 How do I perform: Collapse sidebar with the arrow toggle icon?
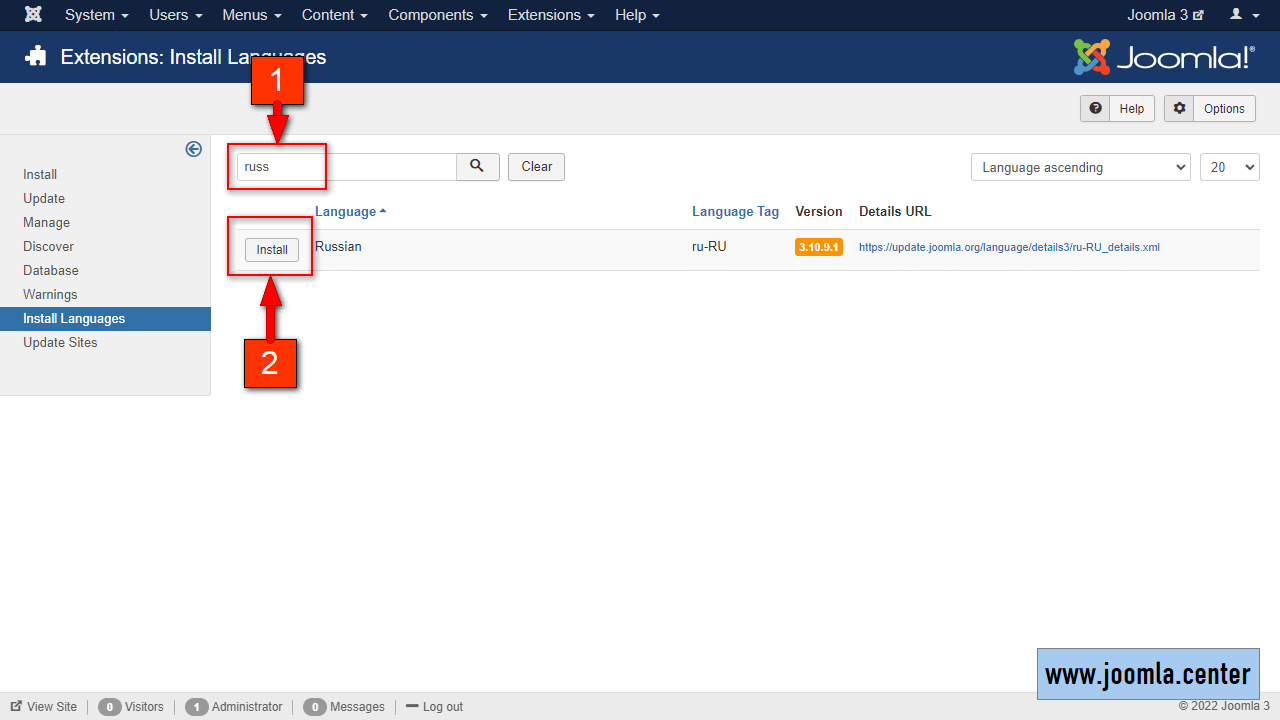(194, 149)
